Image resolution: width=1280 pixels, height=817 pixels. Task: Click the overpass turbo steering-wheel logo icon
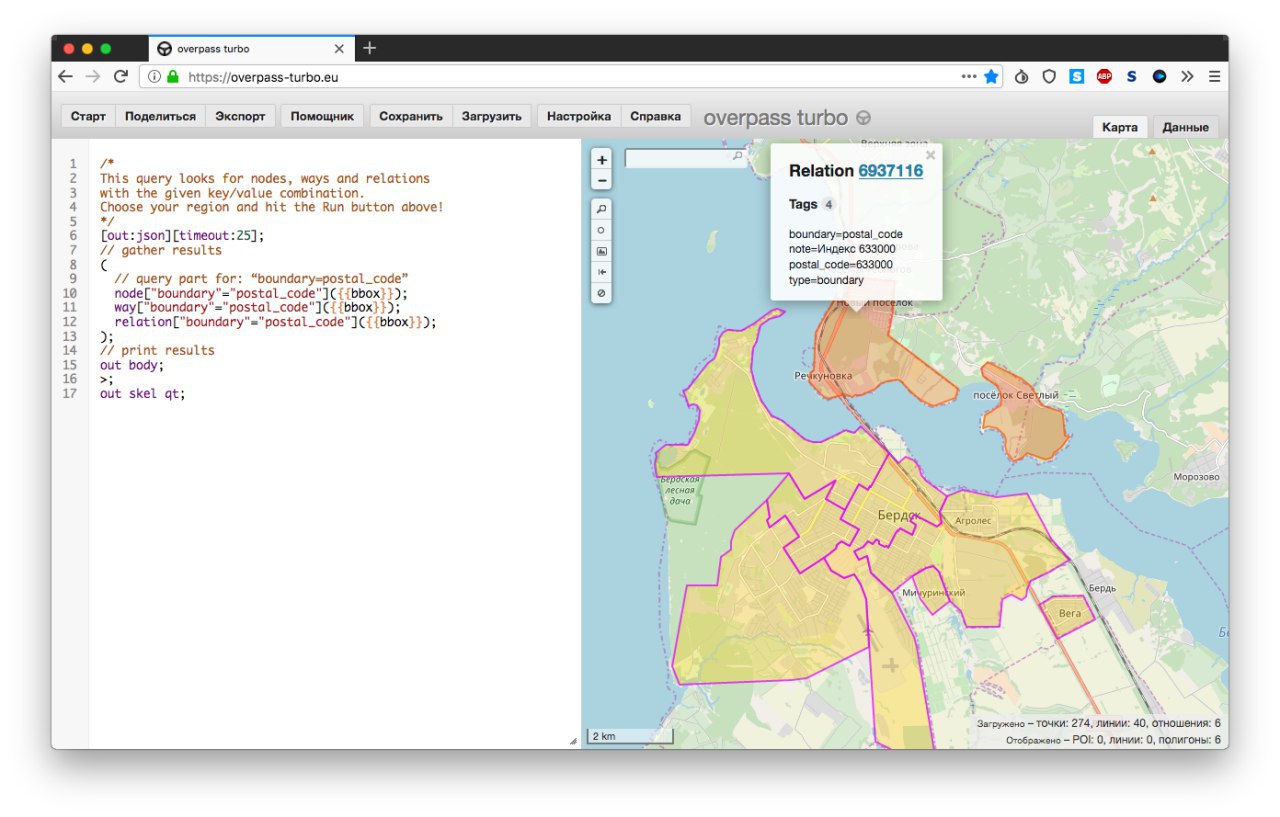pos(864,118)
